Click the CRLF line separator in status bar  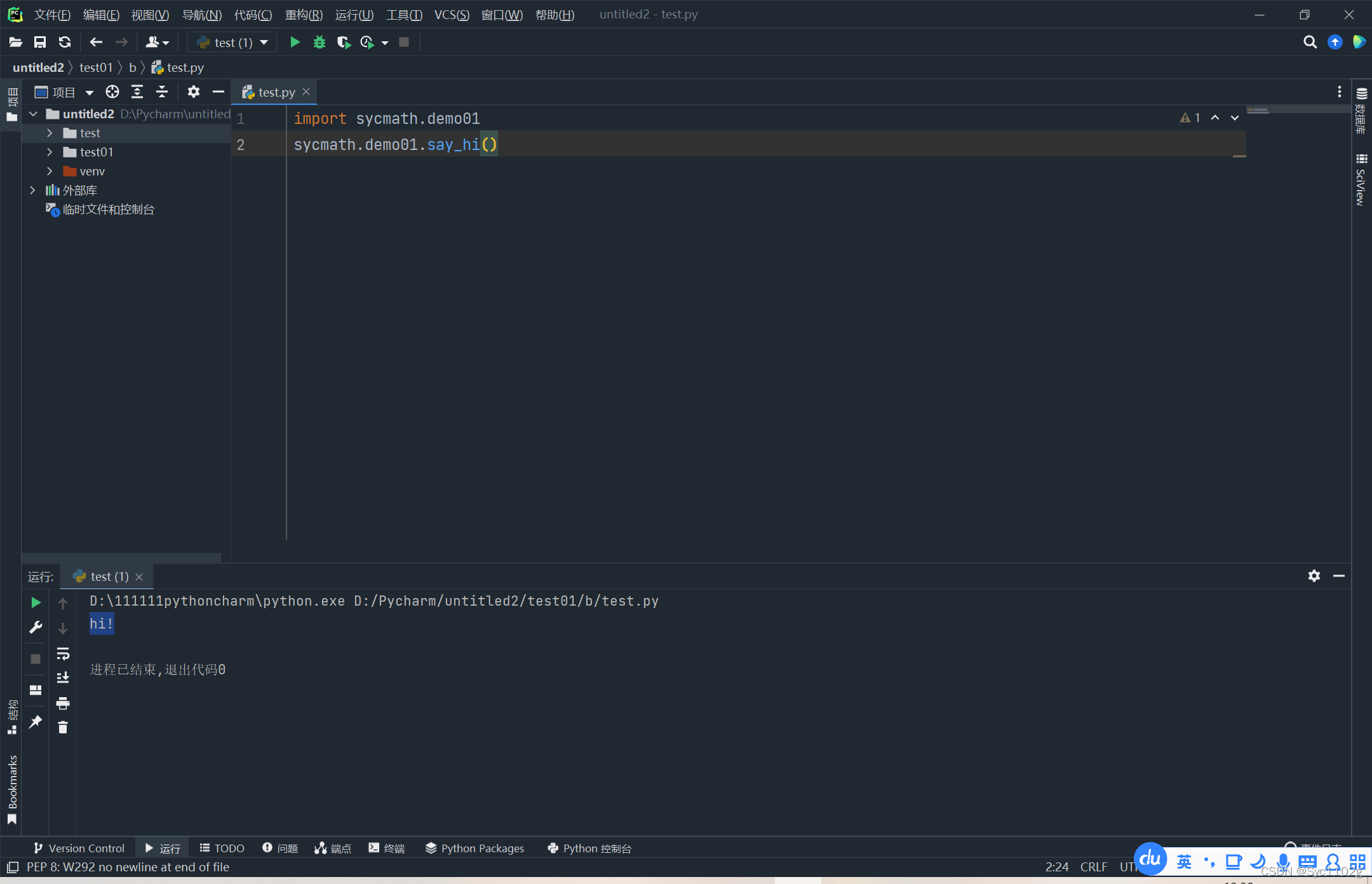point(1093,867)
